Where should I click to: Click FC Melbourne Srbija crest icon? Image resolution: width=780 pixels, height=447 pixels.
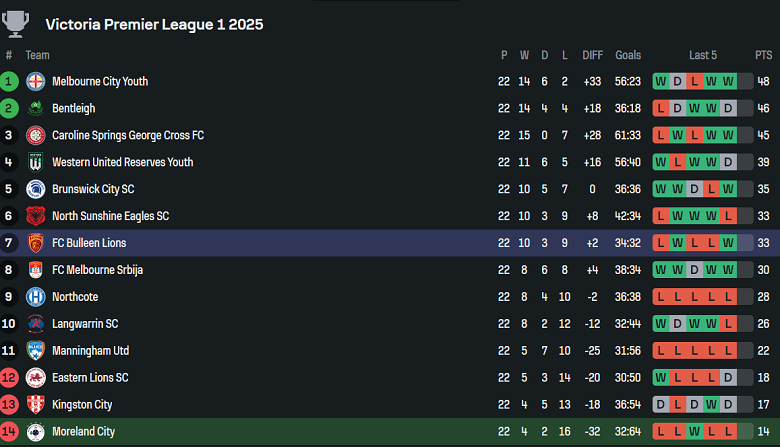[x=36, y=270]
